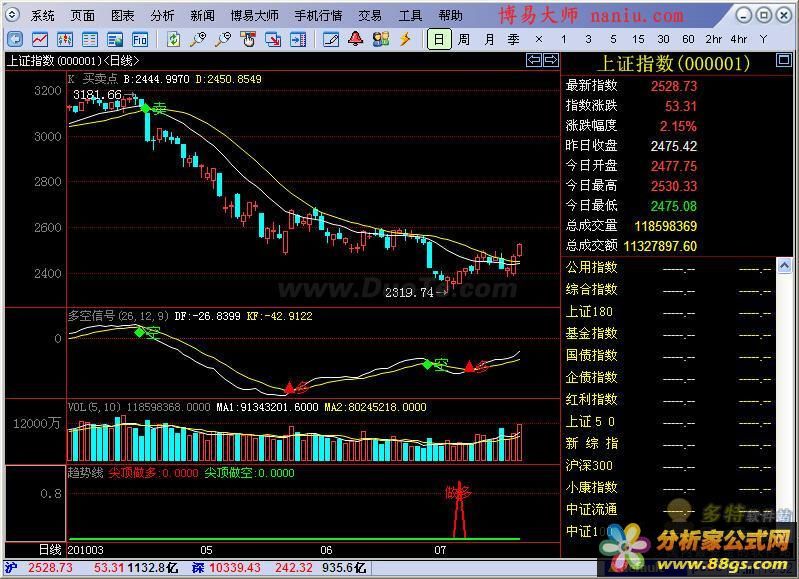Select the 15 minute period toggle

point(638,39)
